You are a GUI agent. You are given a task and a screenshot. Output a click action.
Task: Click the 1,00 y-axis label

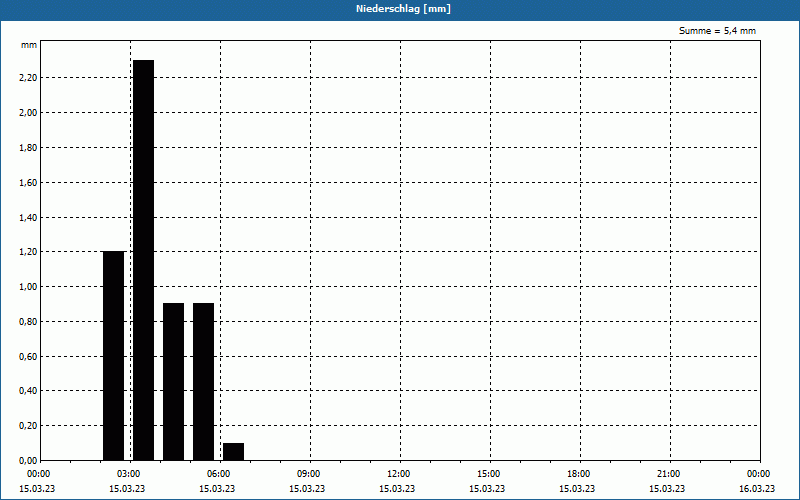29,287
